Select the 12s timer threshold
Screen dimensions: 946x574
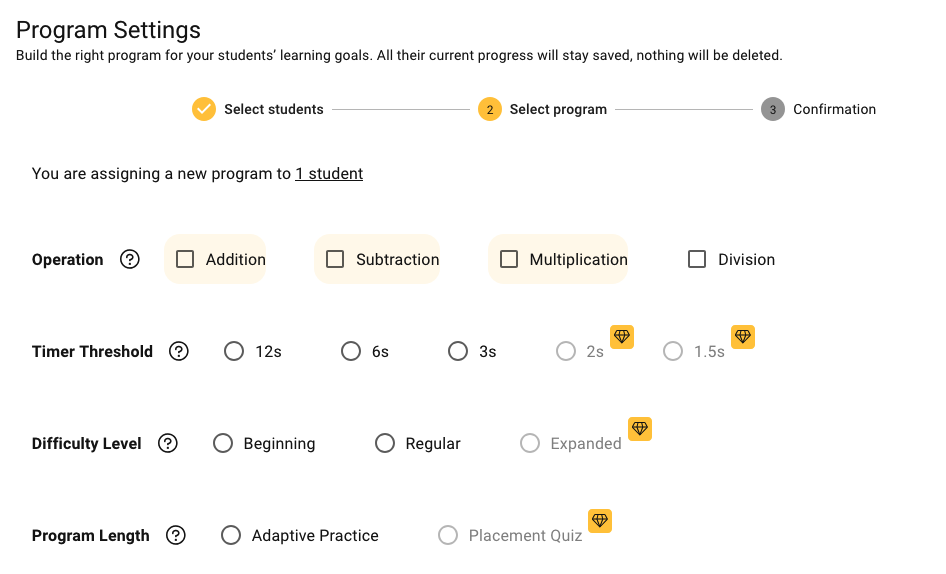234,351
